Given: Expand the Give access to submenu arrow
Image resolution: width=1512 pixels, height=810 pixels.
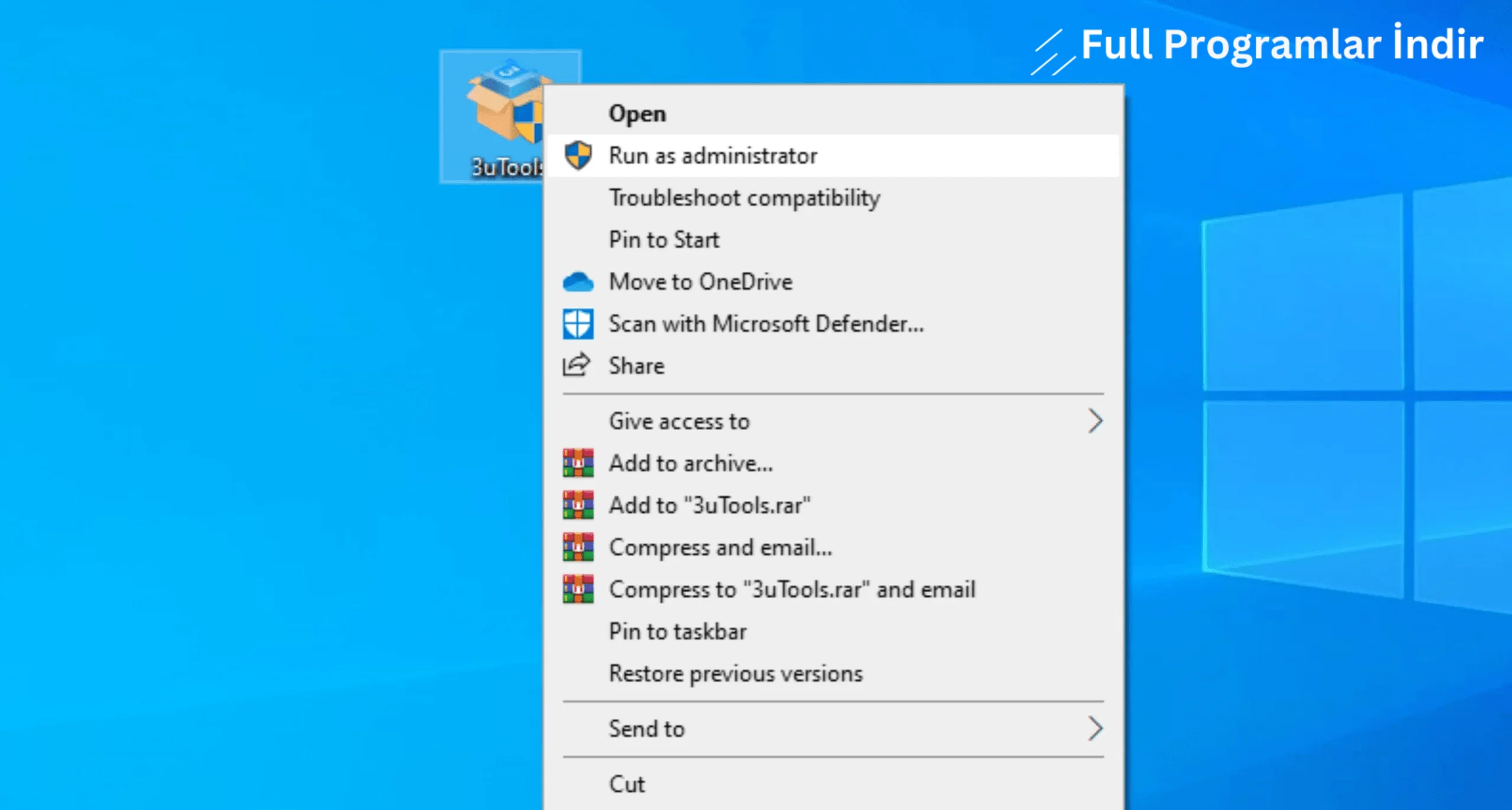Looking at the screenshot, I should coord(1095,421).
